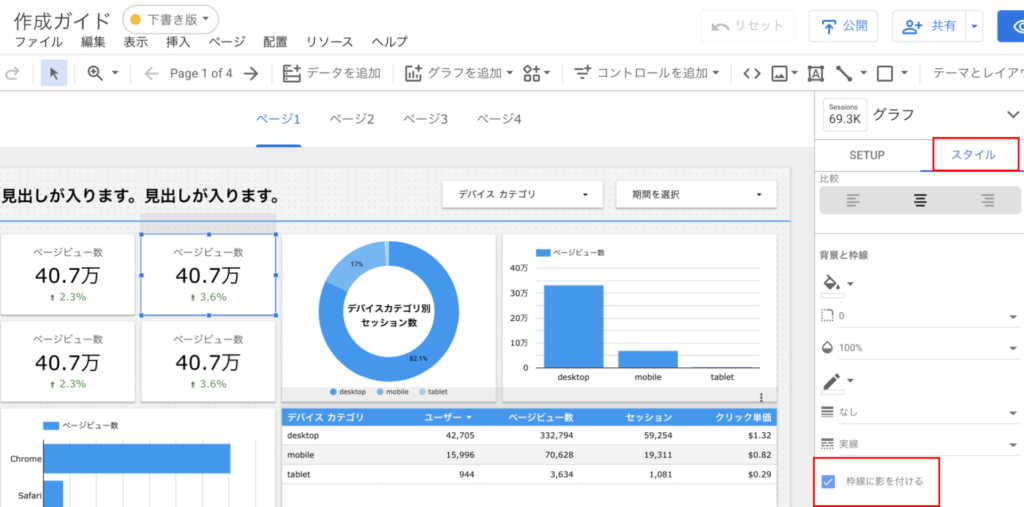Click the background fill bucket icon
1024x507 pixels.
click(x=831, y=282)
